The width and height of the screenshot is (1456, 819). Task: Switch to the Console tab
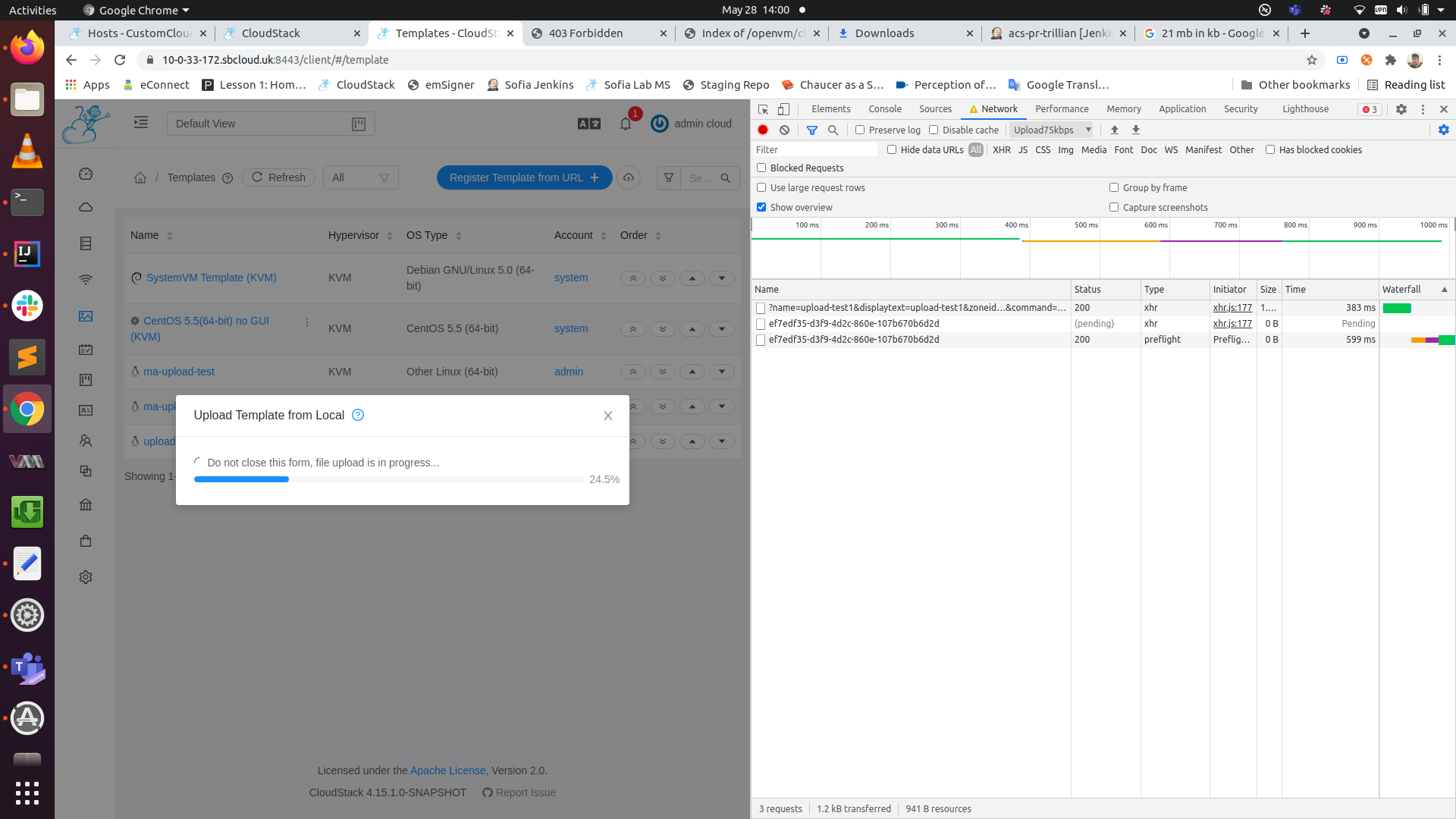tap(885, 109)
